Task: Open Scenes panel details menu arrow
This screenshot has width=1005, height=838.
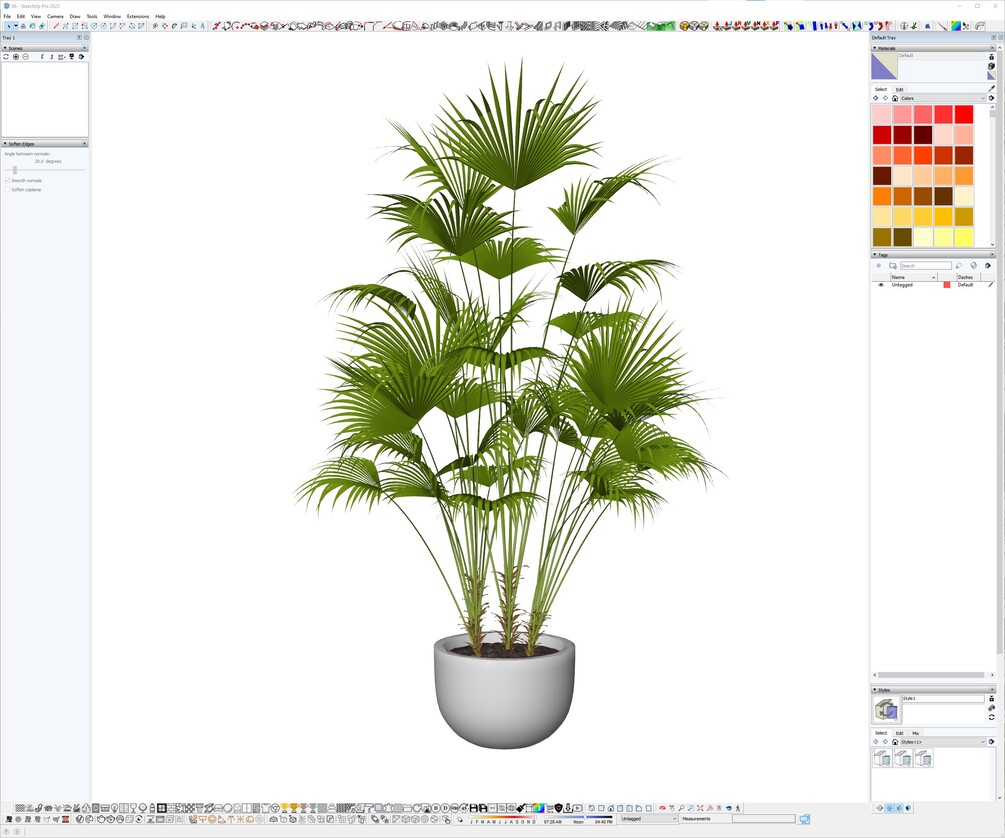Action: [81, 57]
